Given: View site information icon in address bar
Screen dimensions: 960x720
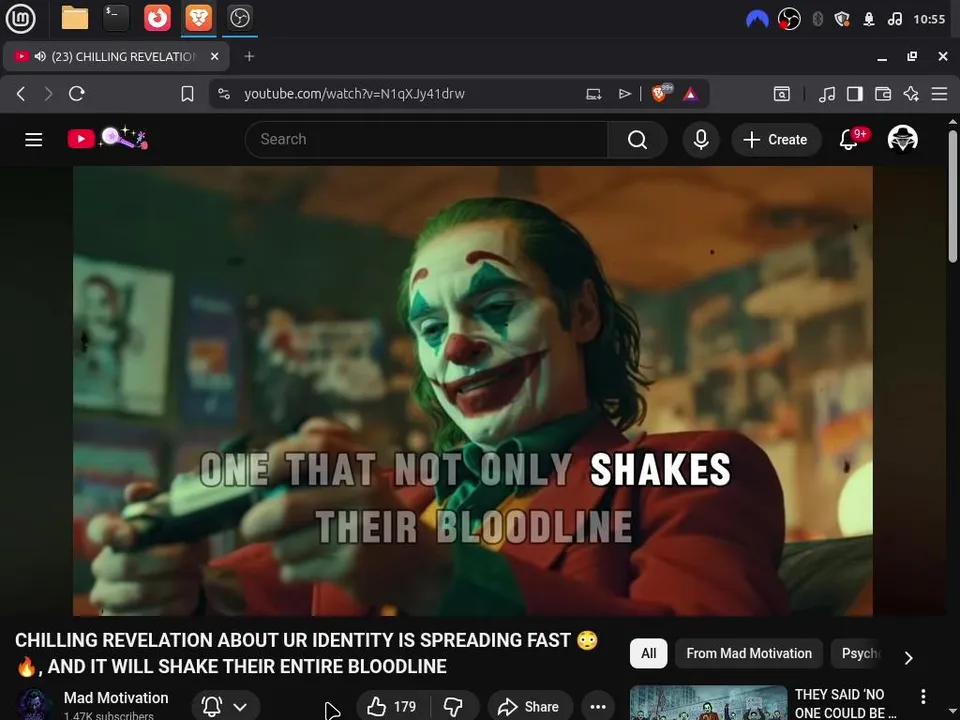Looking at the screenshot, I should [224, 94].
